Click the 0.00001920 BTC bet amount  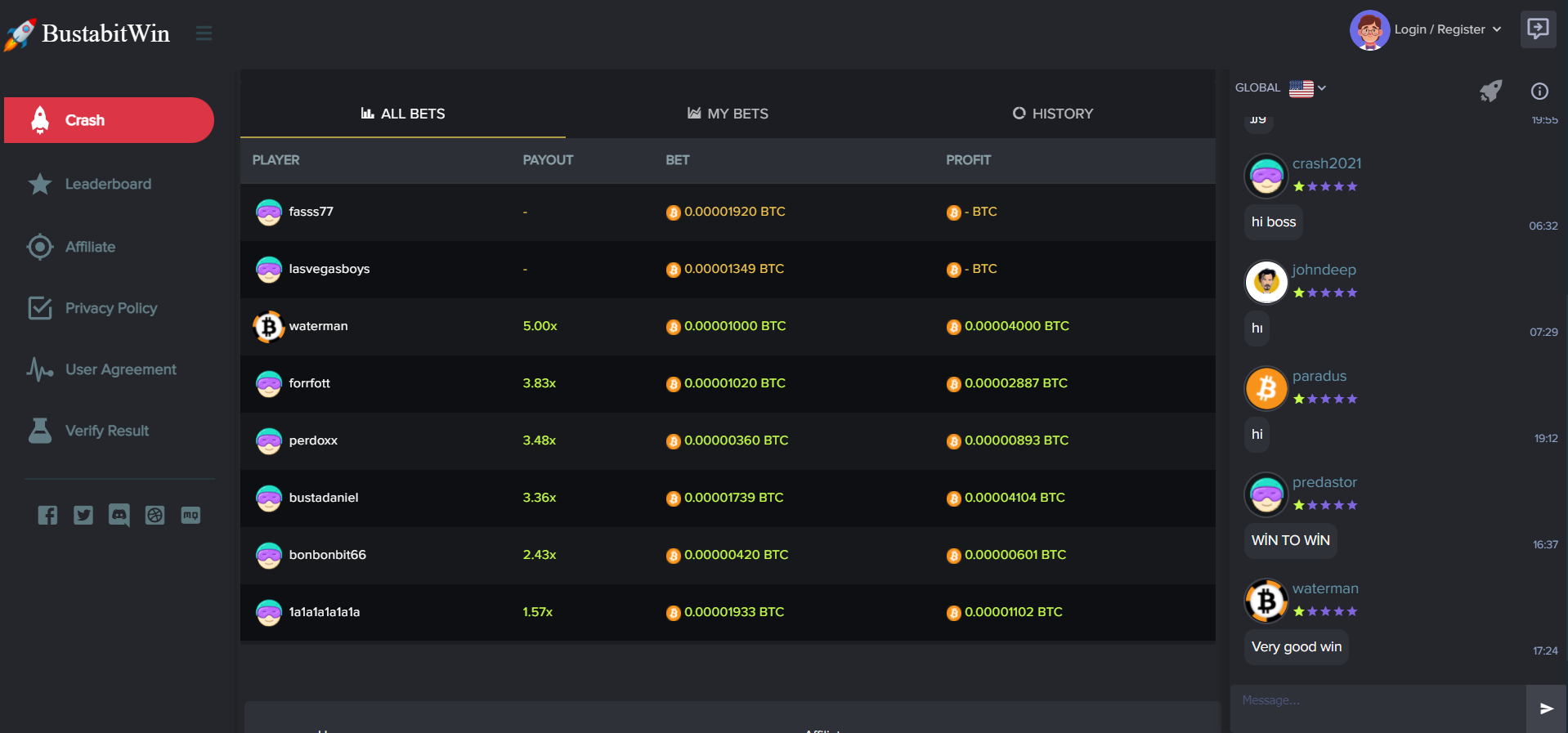734,212
